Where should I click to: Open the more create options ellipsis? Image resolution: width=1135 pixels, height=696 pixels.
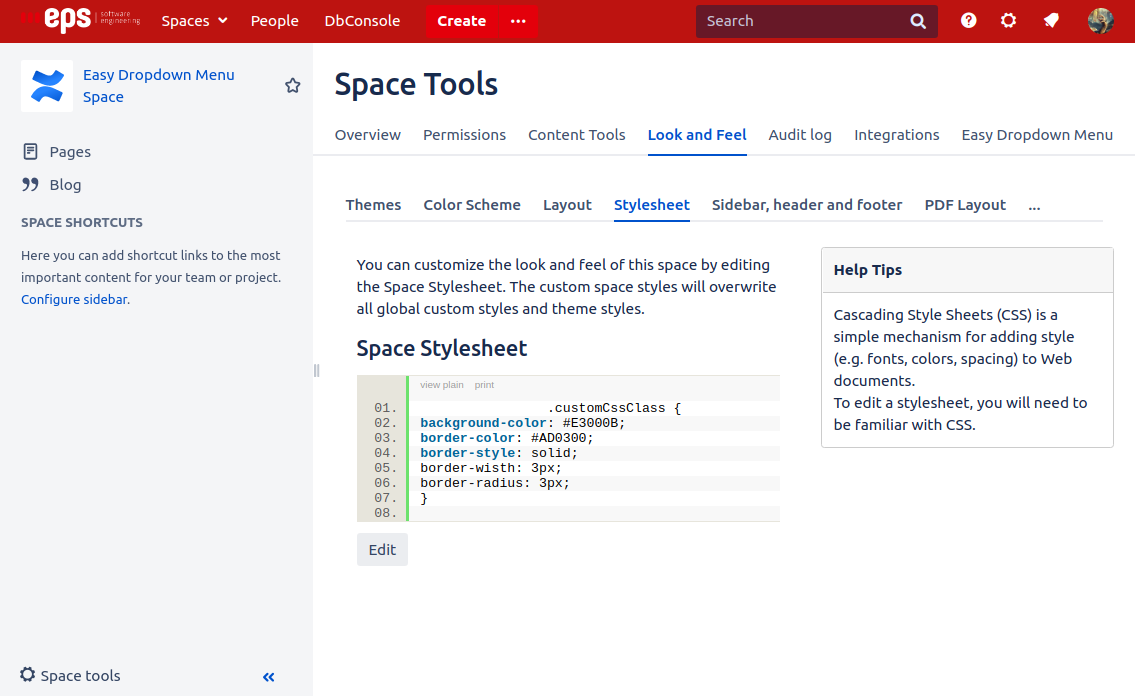(518, 21)
